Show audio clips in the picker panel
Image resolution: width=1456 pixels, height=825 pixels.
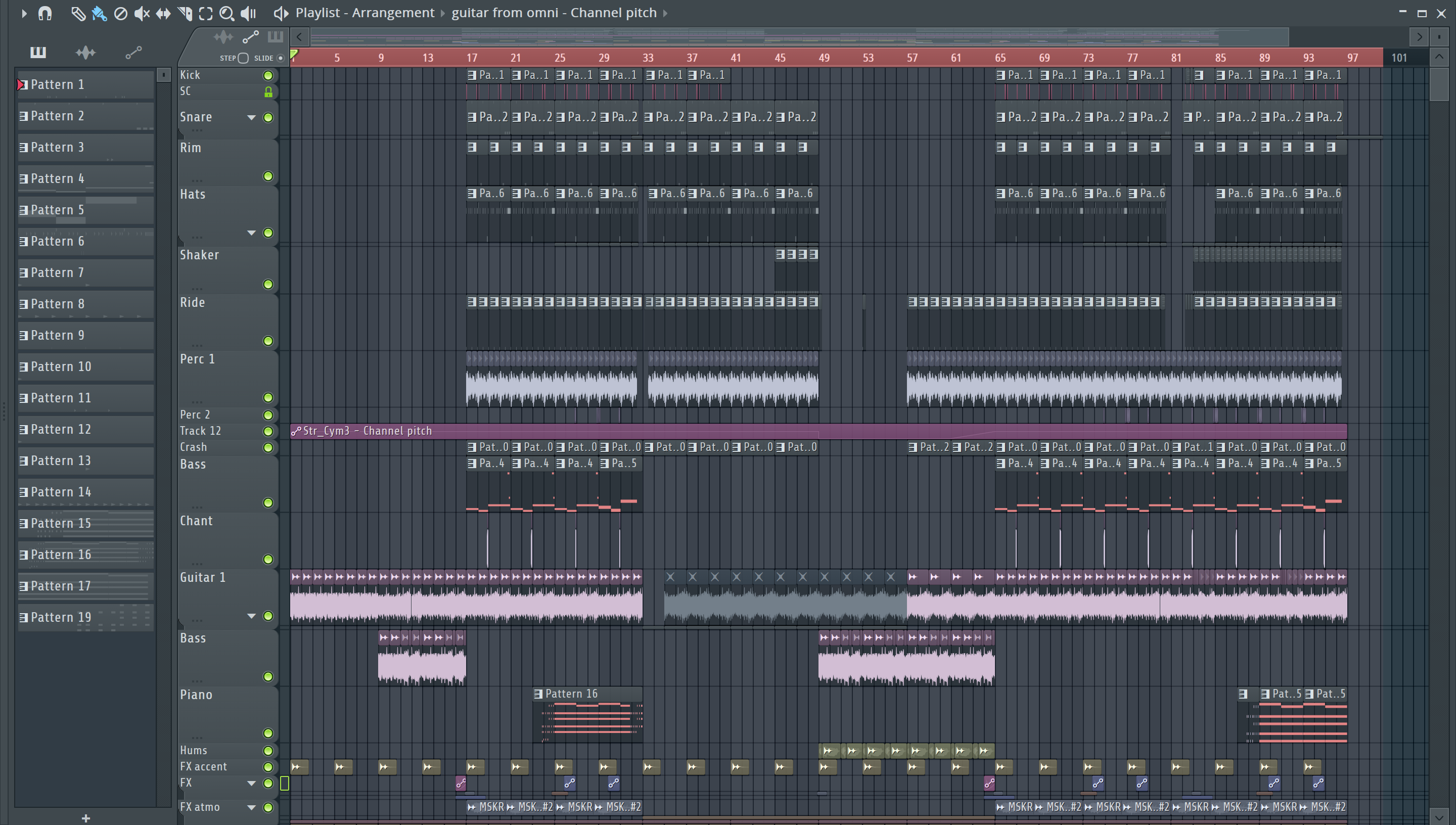pyautogui.click(x=85, y=52)
